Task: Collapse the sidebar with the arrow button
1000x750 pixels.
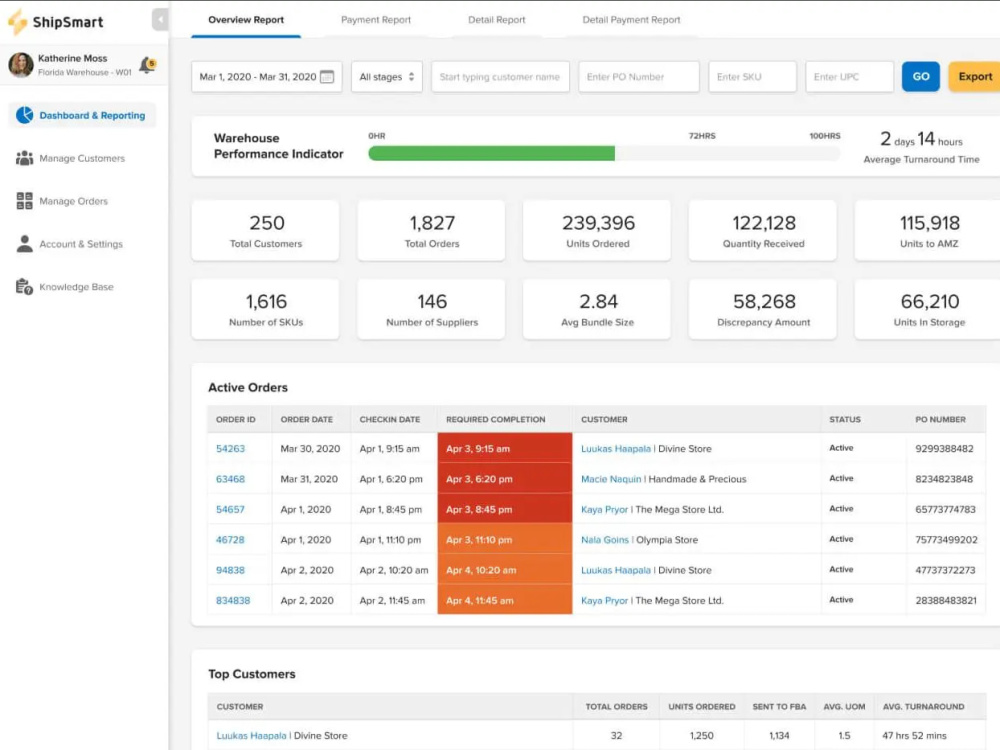Action: [x=160, y=20]
